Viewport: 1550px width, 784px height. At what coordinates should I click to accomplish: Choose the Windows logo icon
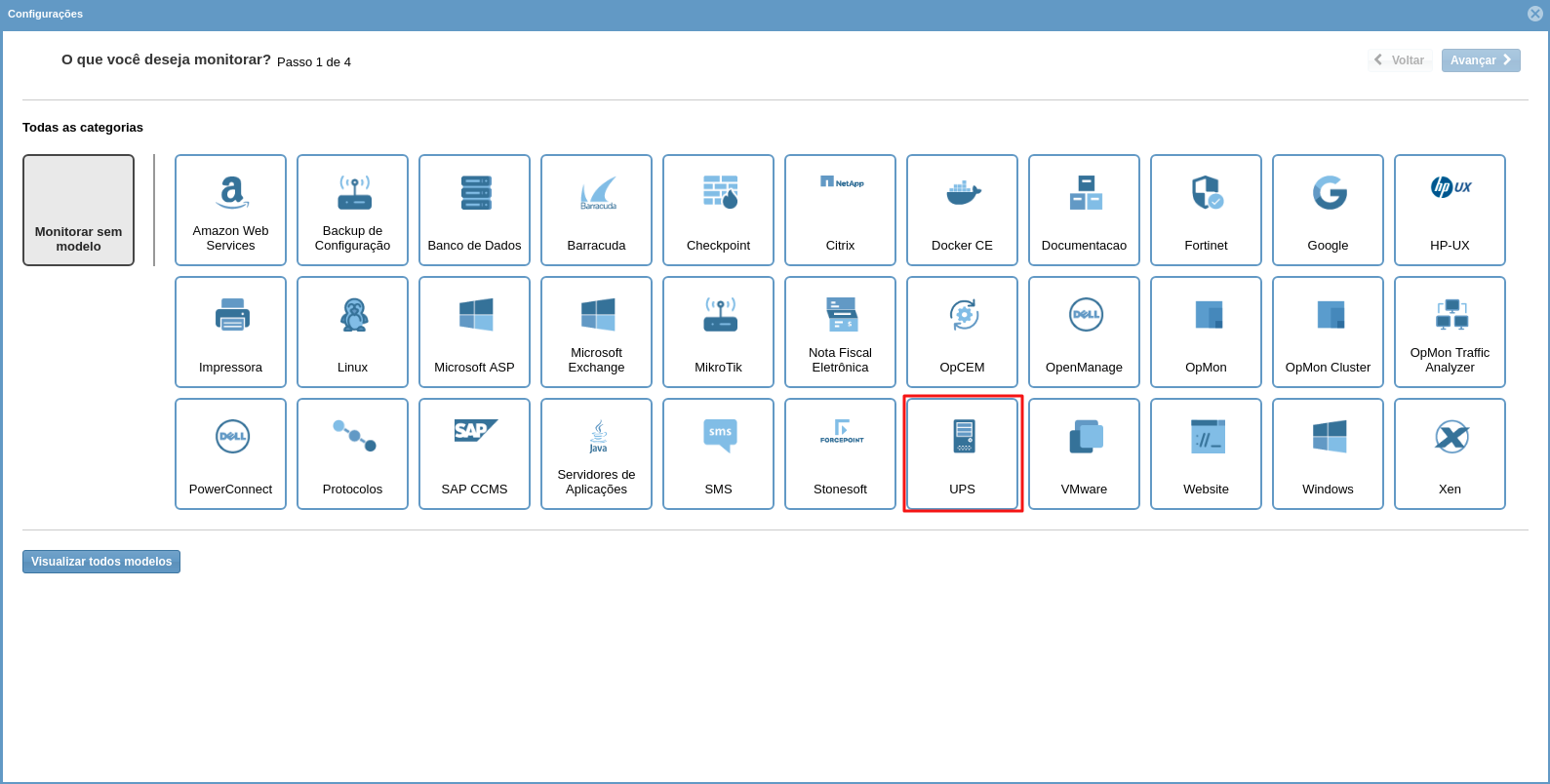(1330, 437)
